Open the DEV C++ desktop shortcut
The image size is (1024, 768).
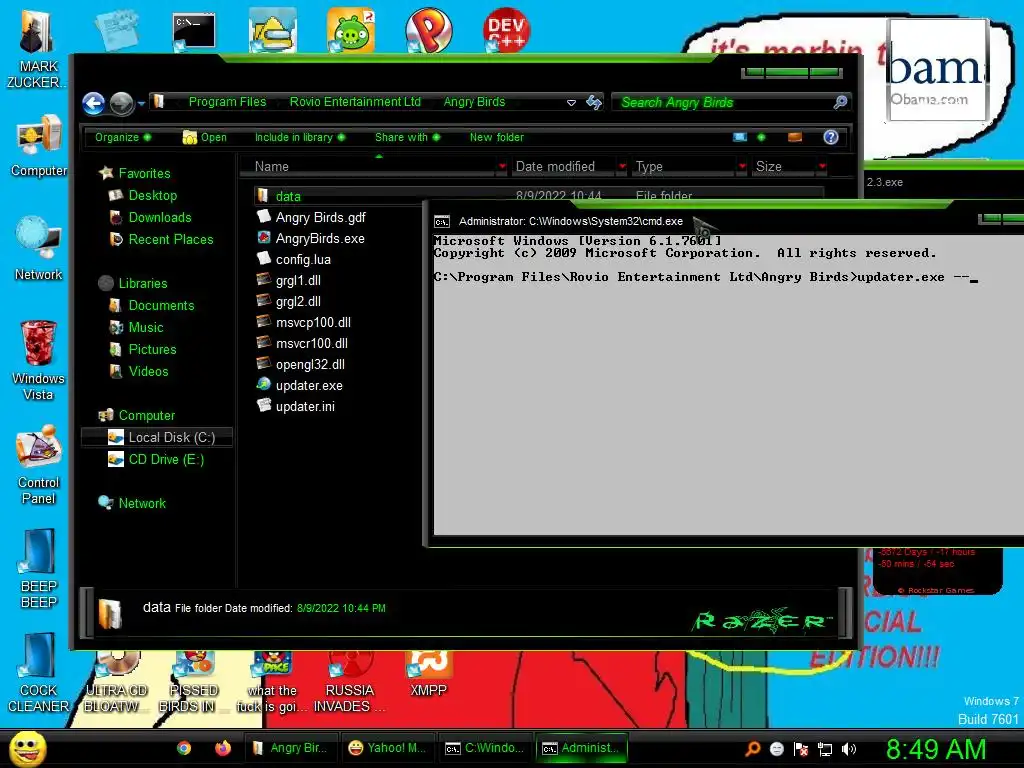pos(506,30)
